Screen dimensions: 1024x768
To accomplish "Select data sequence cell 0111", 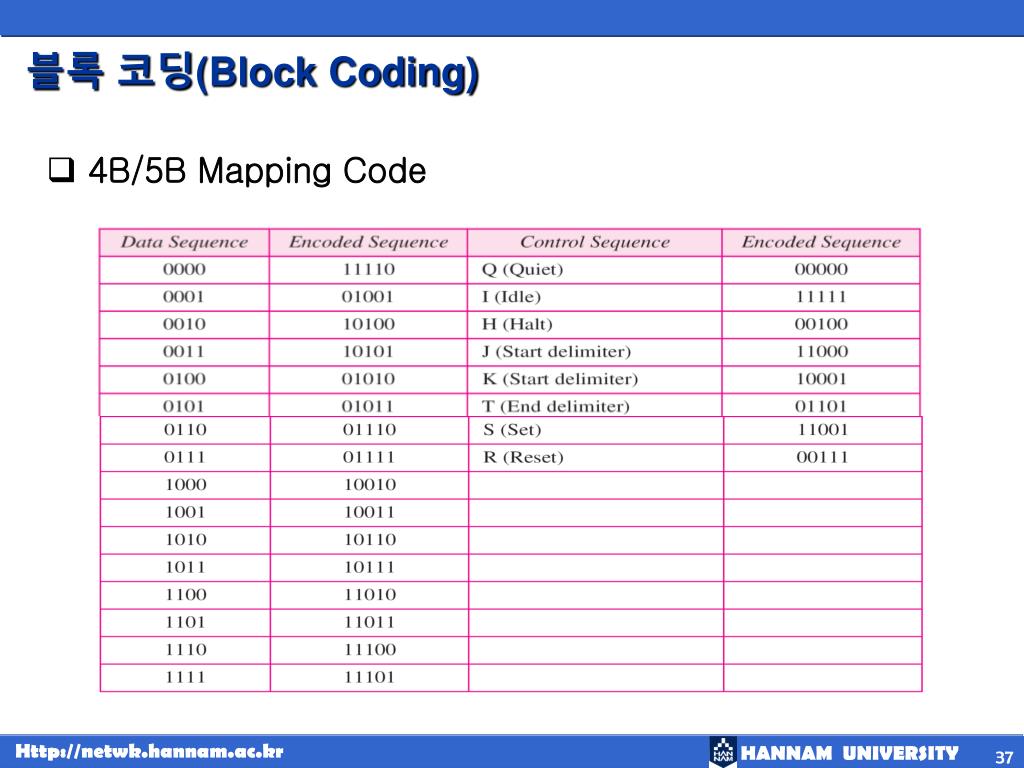I will (x=185, y=457).
